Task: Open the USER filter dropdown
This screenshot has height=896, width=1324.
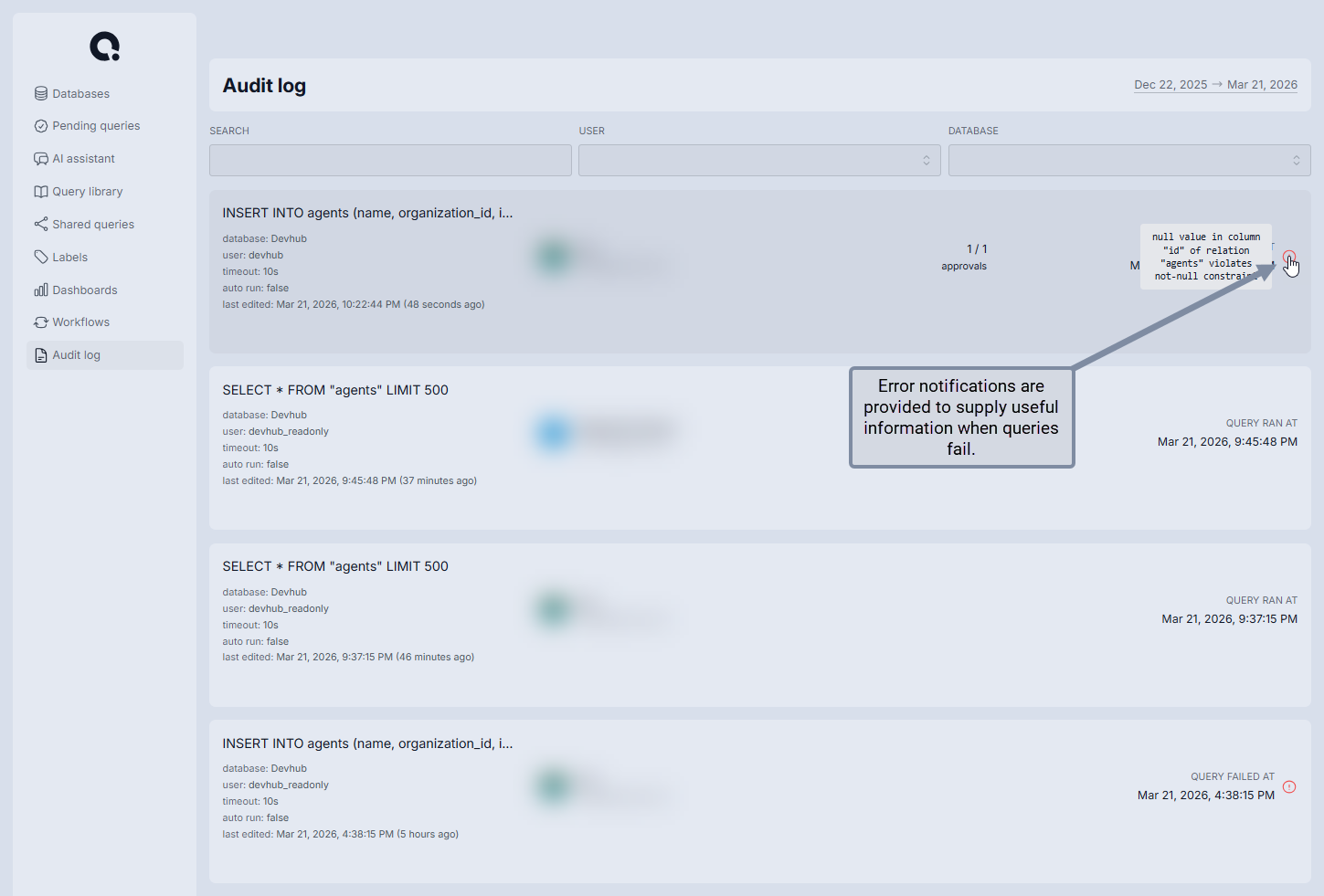Action: pos(759,161)
